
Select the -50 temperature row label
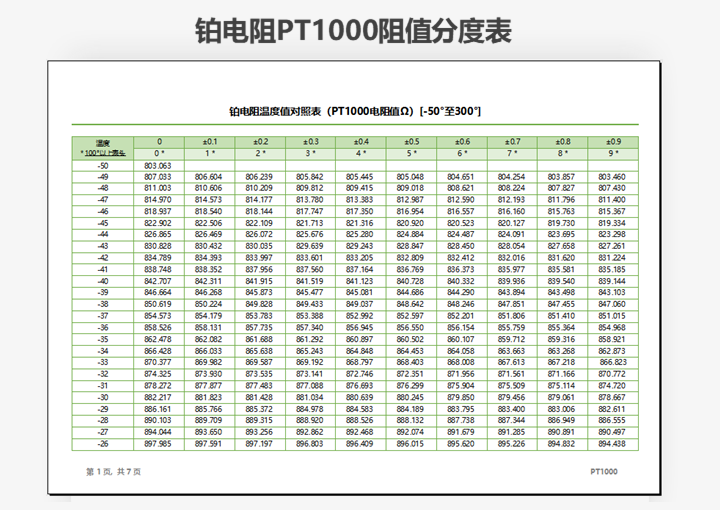pos(103,166)
